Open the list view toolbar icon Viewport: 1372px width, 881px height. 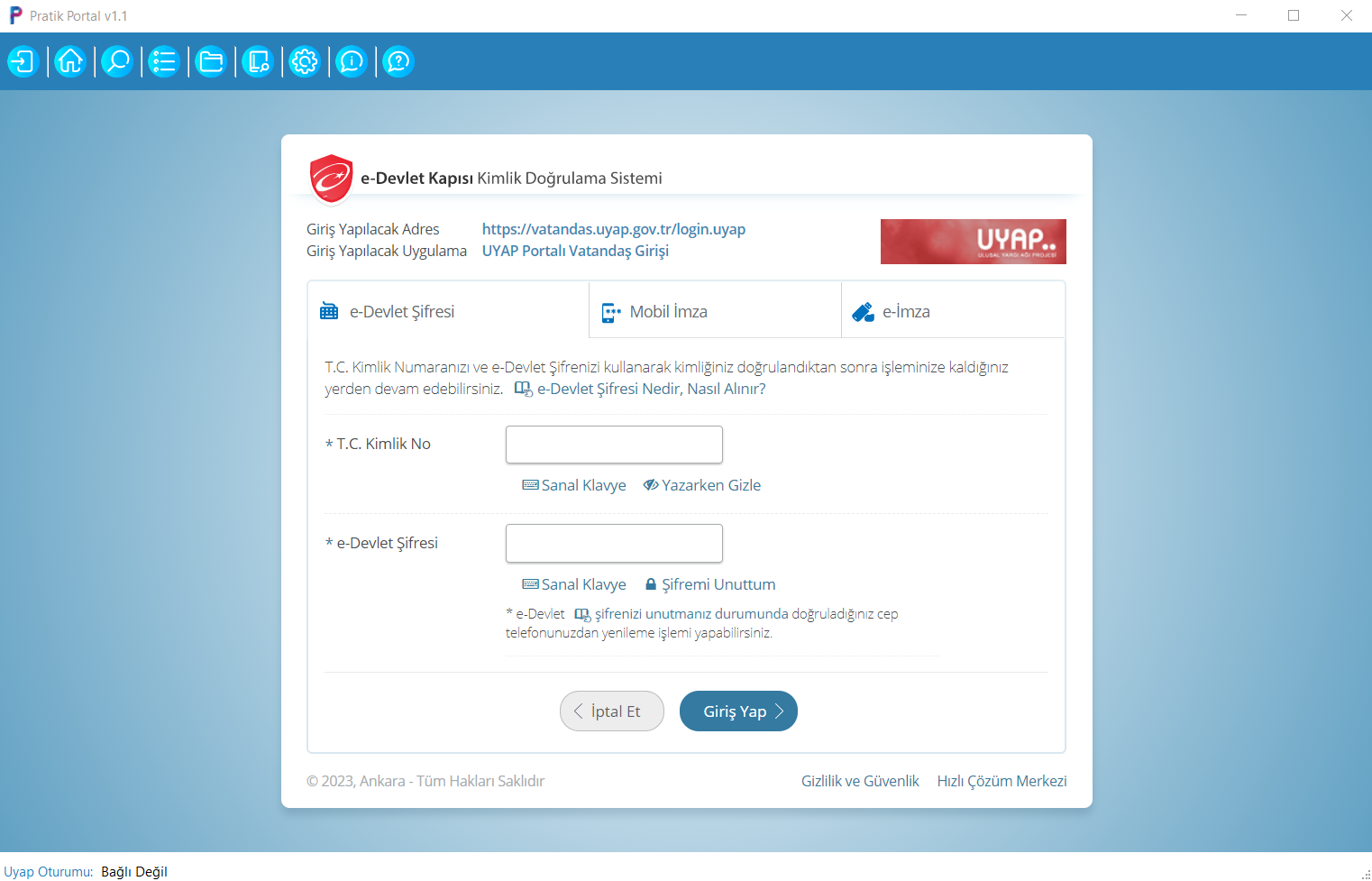tap(163, 61)
